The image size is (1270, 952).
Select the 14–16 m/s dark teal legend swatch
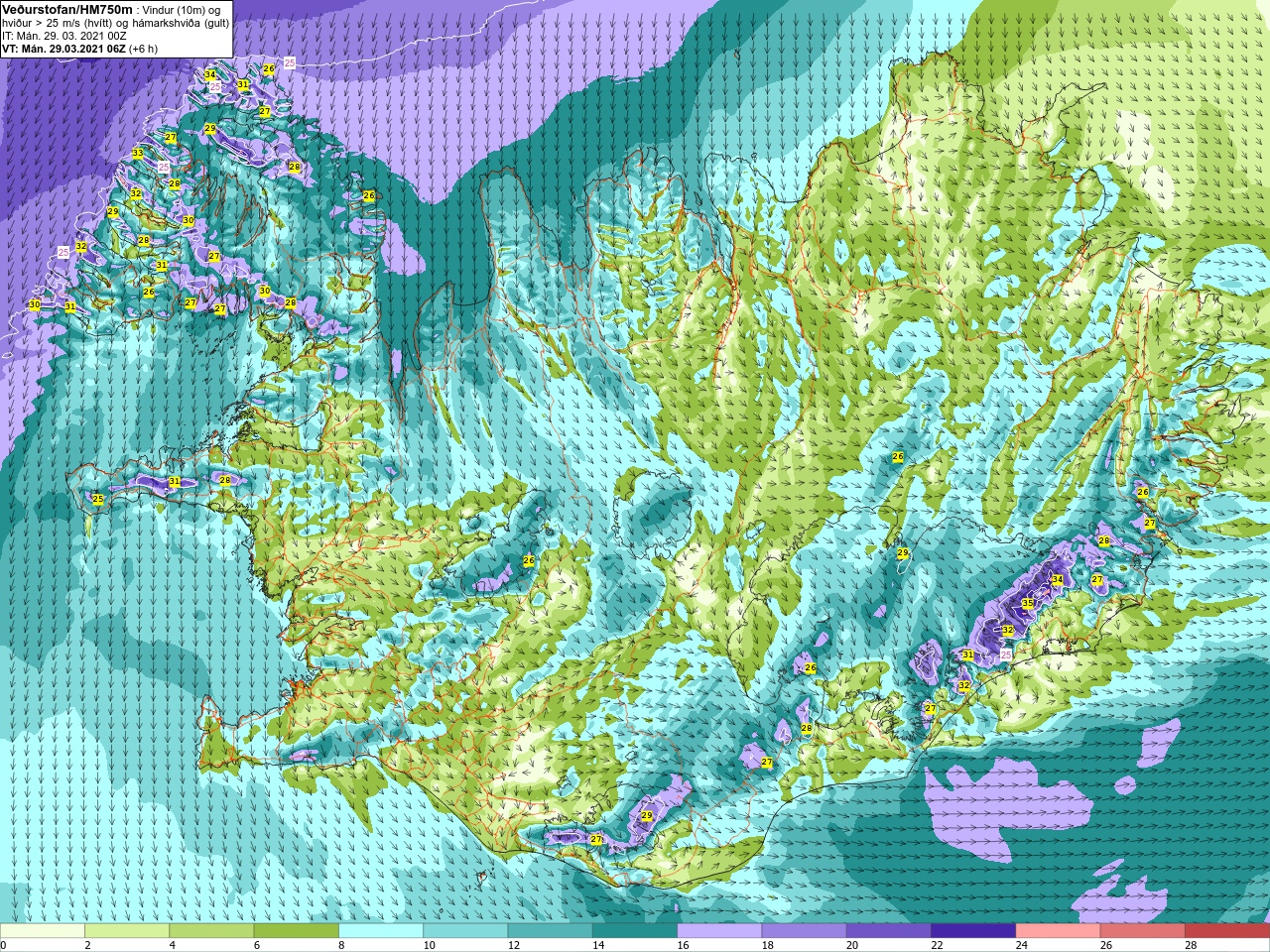[x=635, y=931]
